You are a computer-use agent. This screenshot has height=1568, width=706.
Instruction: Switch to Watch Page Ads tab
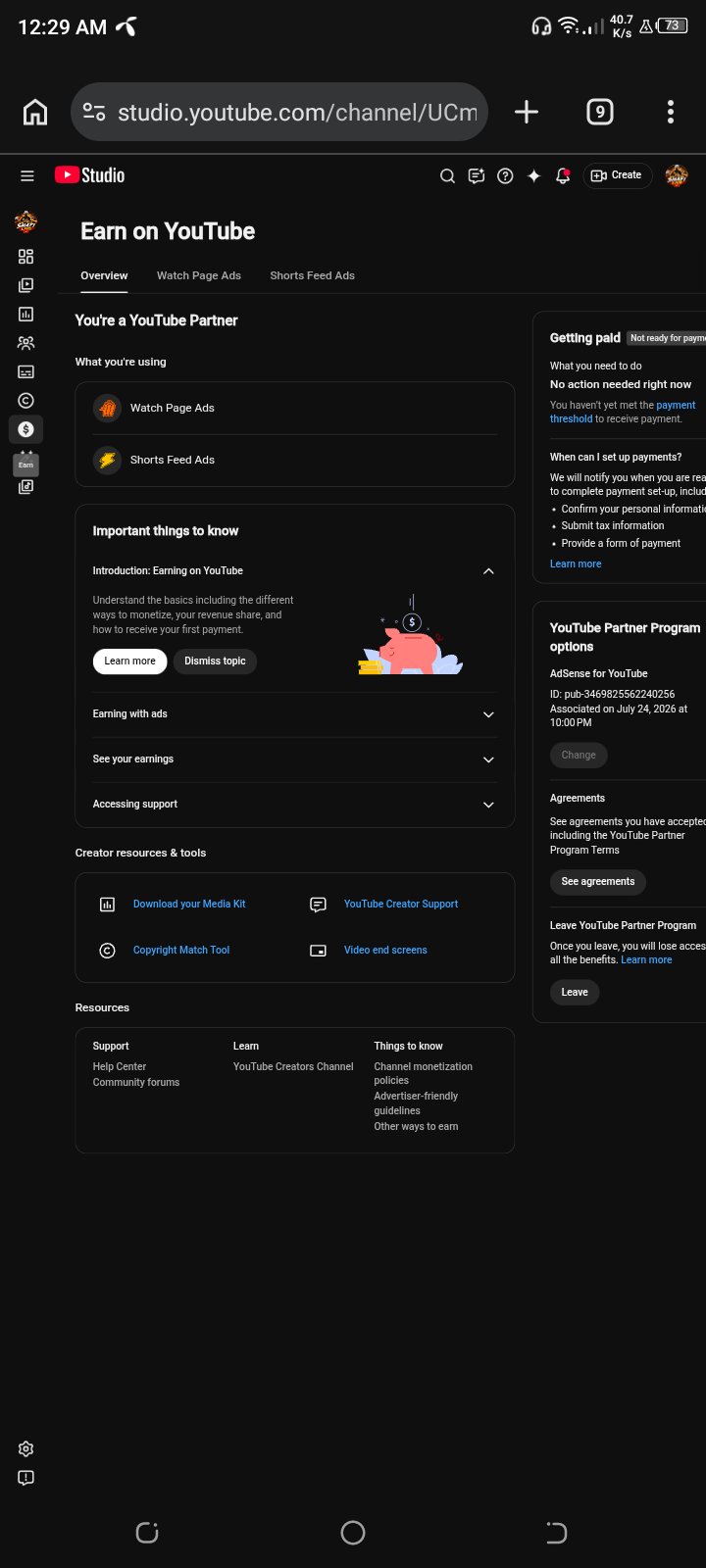click(199, 275)
